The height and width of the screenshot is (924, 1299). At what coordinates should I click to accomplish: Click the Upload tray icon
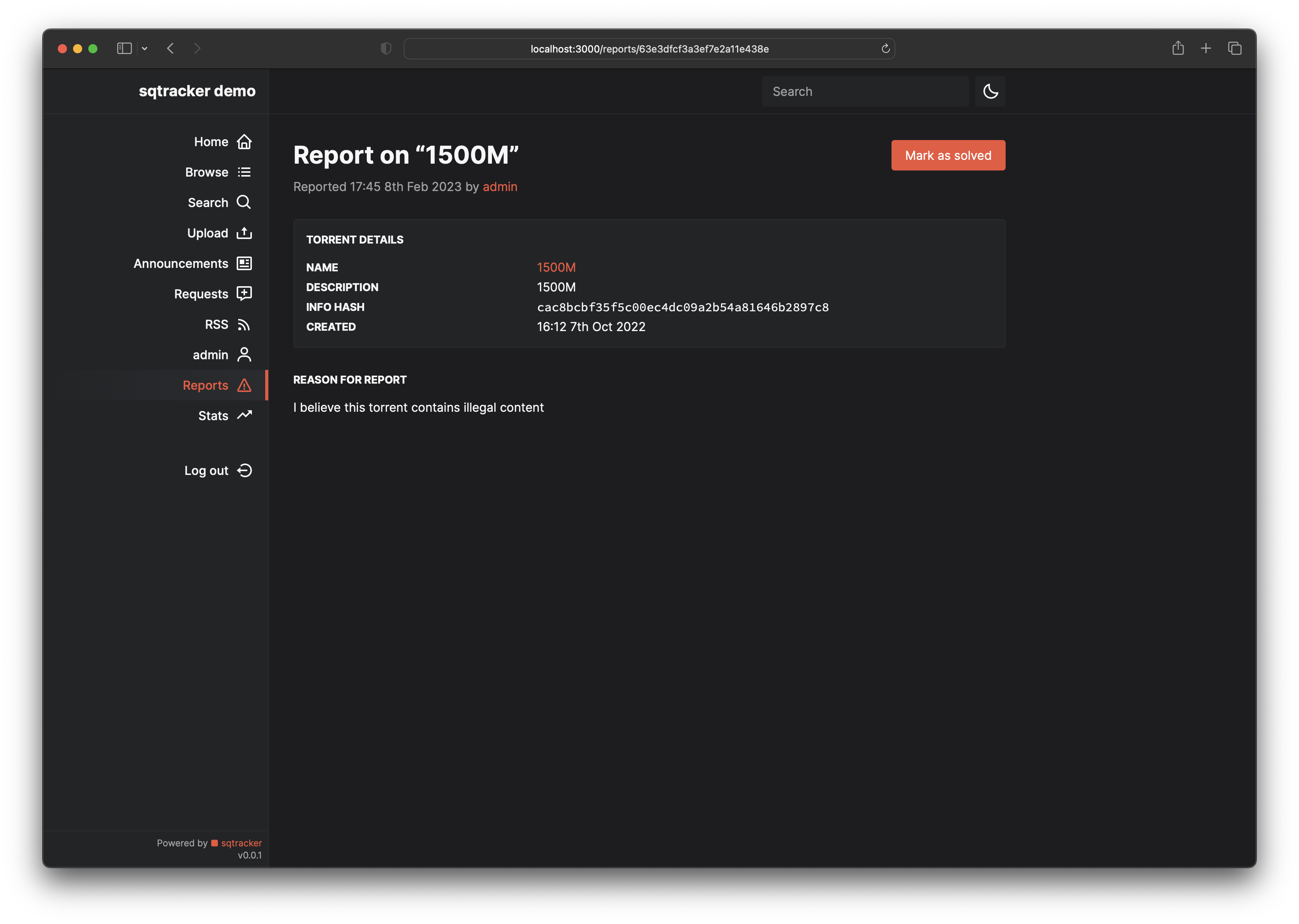click(244, 233)
